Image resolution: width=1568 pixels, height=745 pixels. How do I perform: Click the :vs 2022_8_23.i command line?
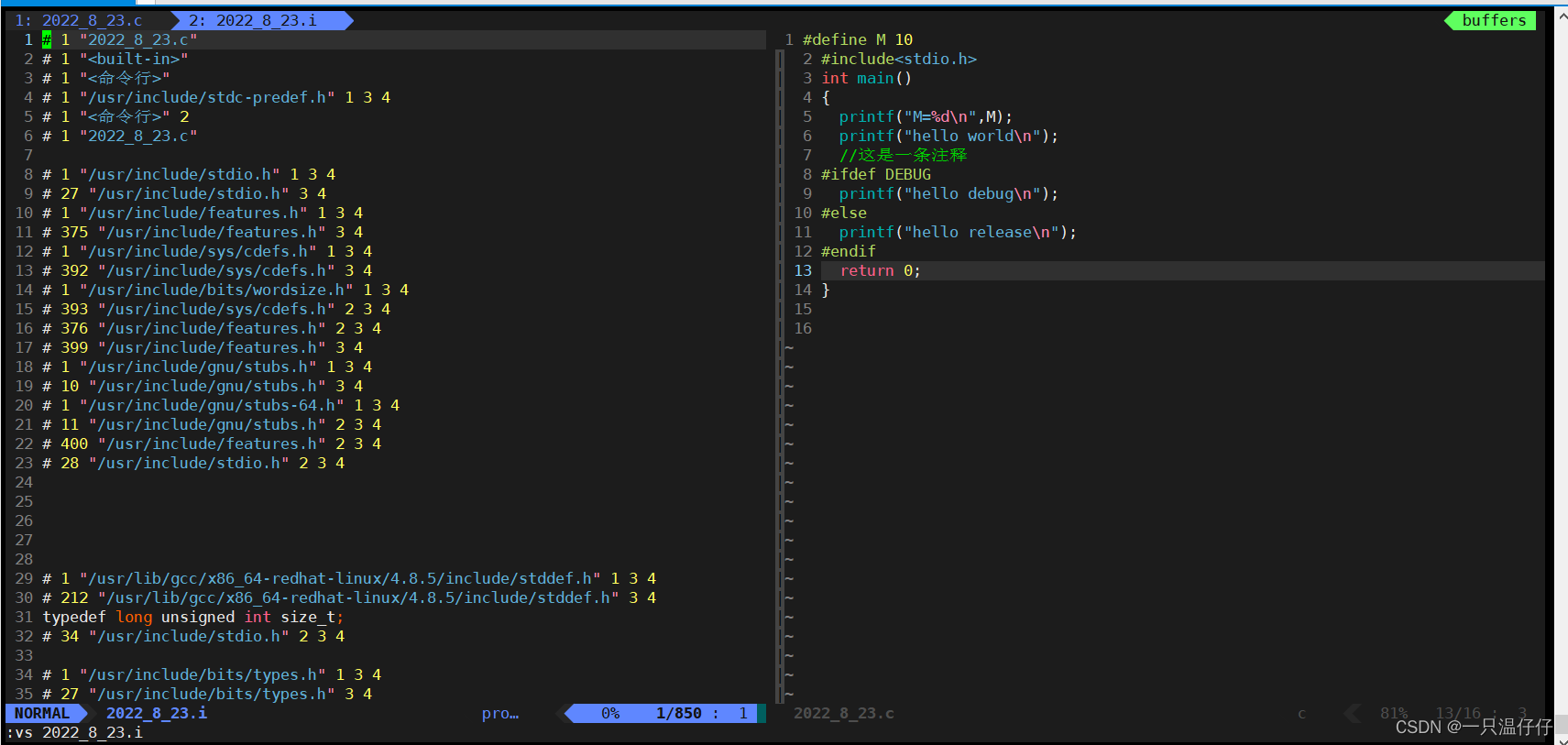pyautogui.click(x=74, y=732)
